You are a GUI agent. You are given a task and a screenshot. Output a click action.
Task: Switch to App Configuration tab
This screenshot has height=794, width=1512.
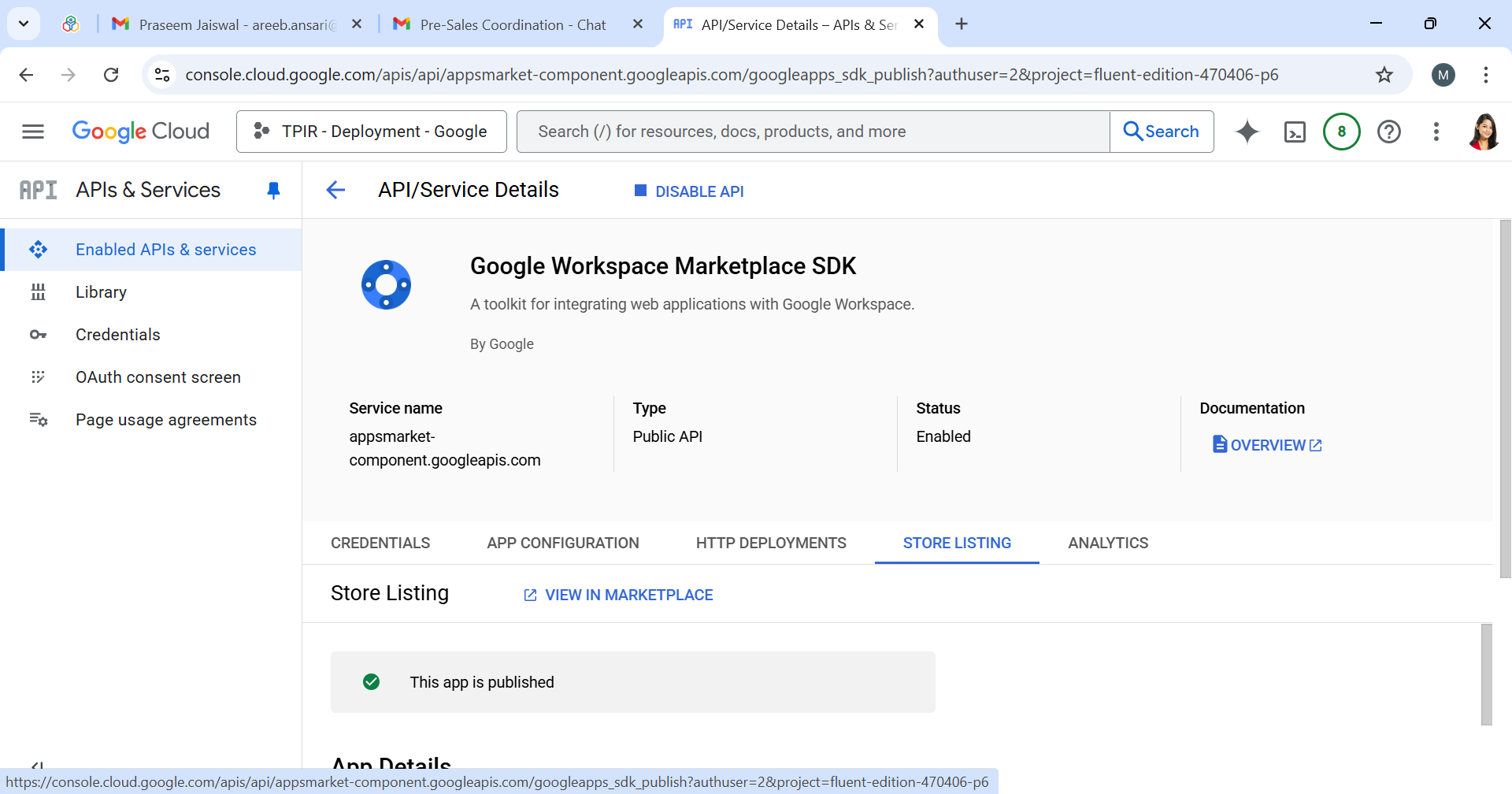(563, 543)
